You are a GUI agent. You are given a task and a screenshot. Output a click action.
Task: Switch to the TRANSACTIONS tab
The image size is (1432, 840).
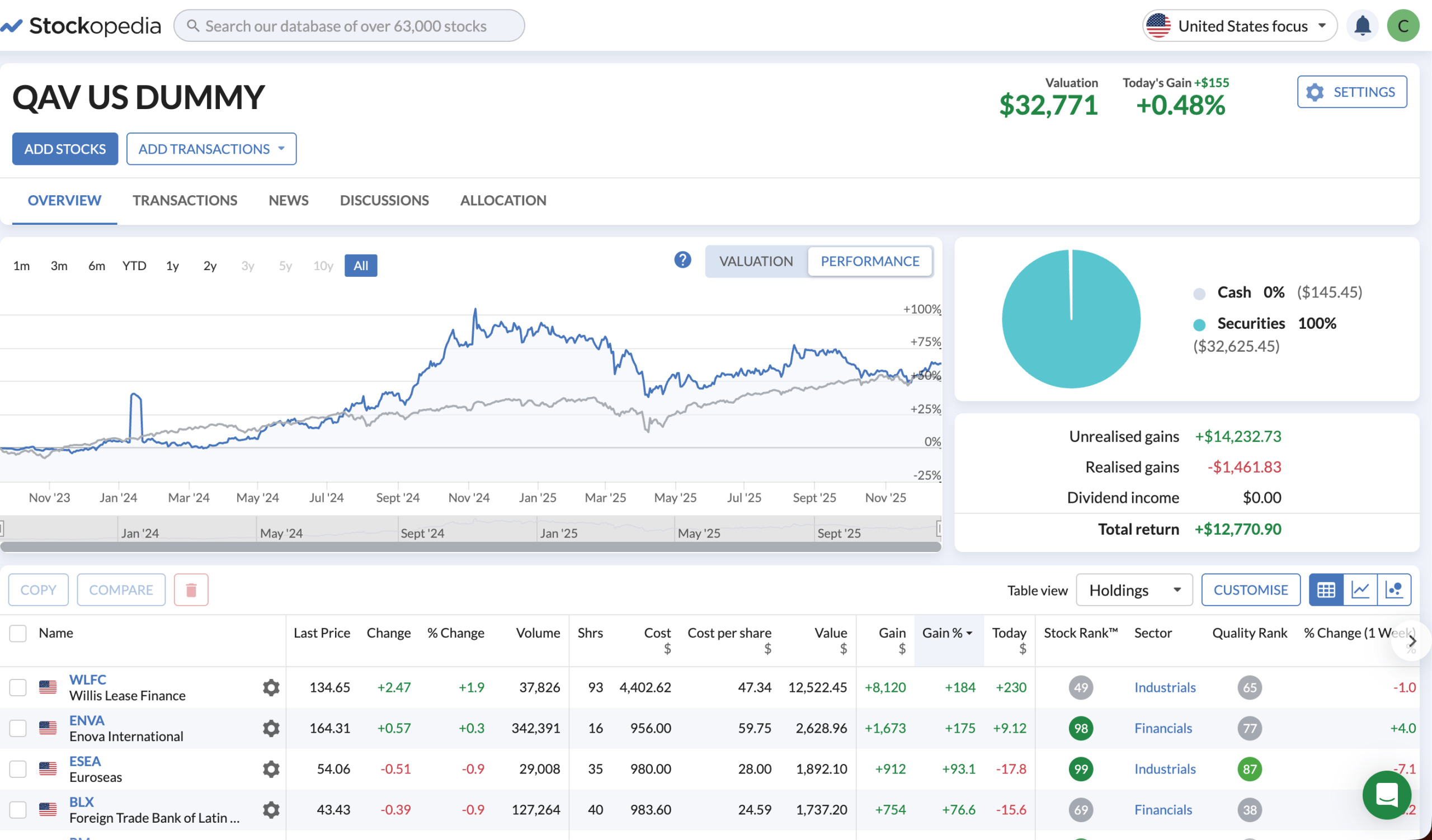185,200
